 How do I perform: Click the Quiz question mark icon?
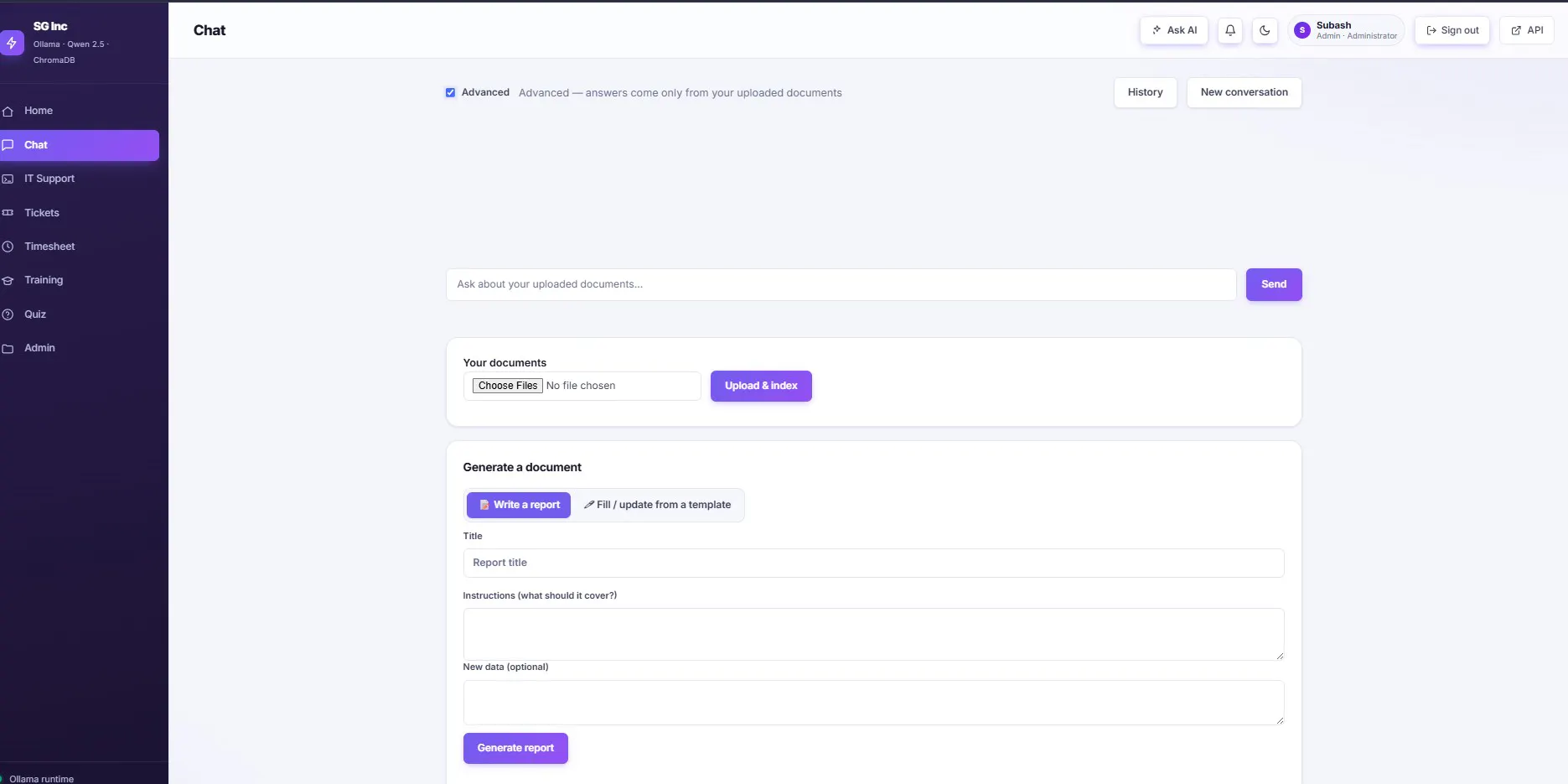pyautogui.click(x=8, y=314)
